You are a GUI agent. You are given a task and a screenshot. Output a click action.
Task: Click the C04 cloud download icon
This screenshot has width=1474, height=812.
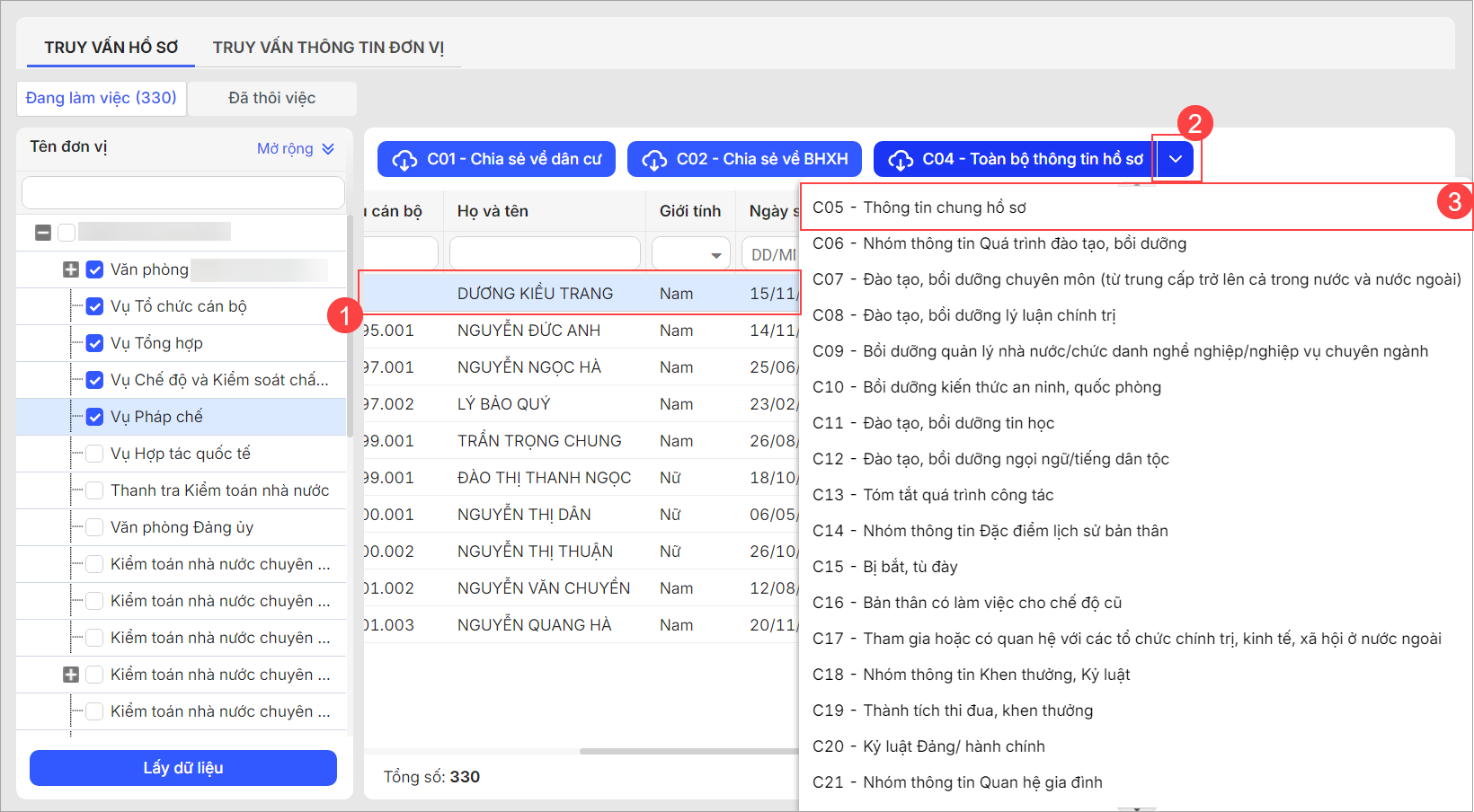tap(900, 160)
